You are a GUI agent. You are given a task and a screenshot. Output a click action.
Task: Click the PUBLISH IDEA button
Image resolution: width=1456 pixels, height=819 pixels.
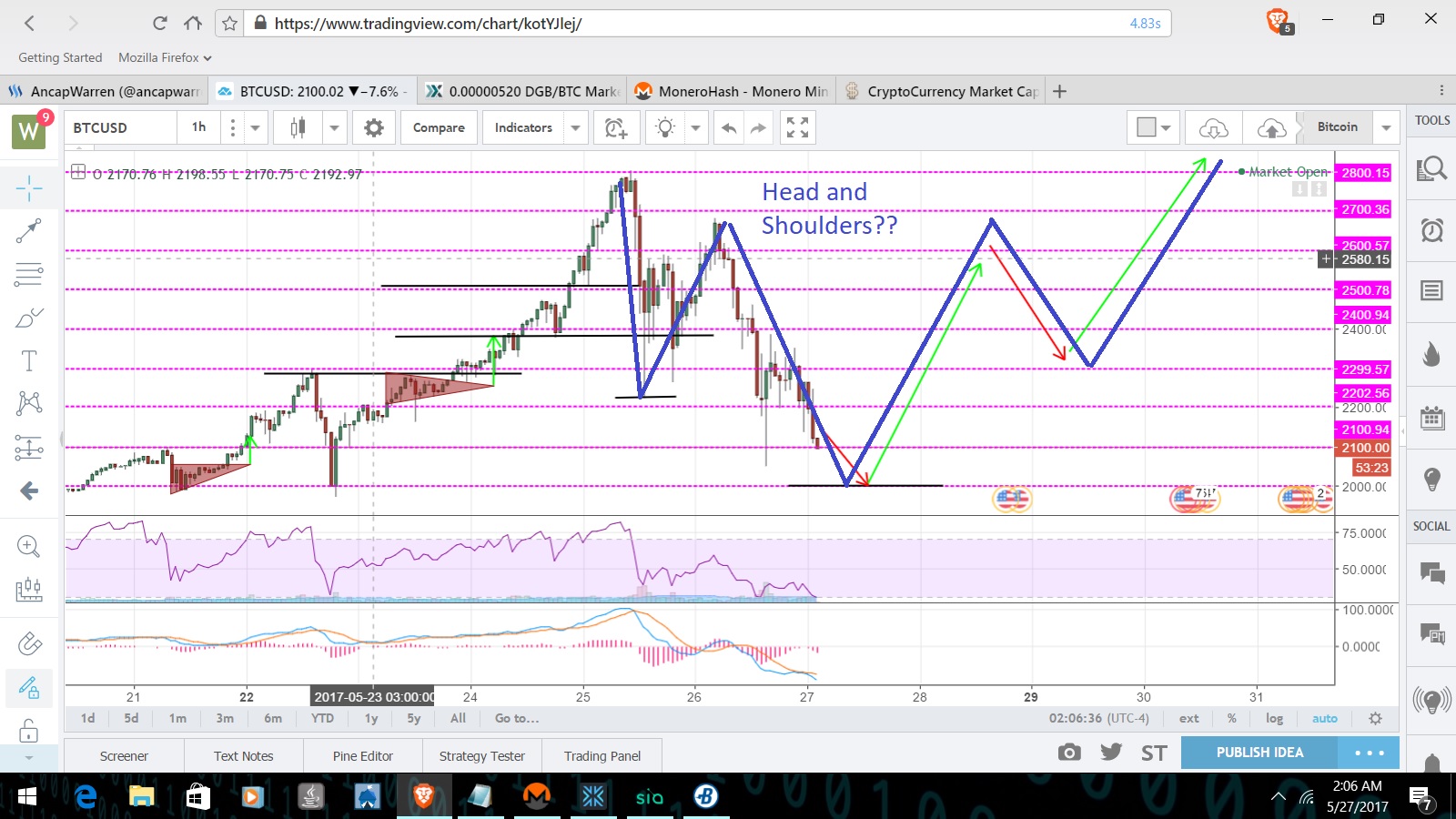pyautogui.click(x=1259, y=753)
